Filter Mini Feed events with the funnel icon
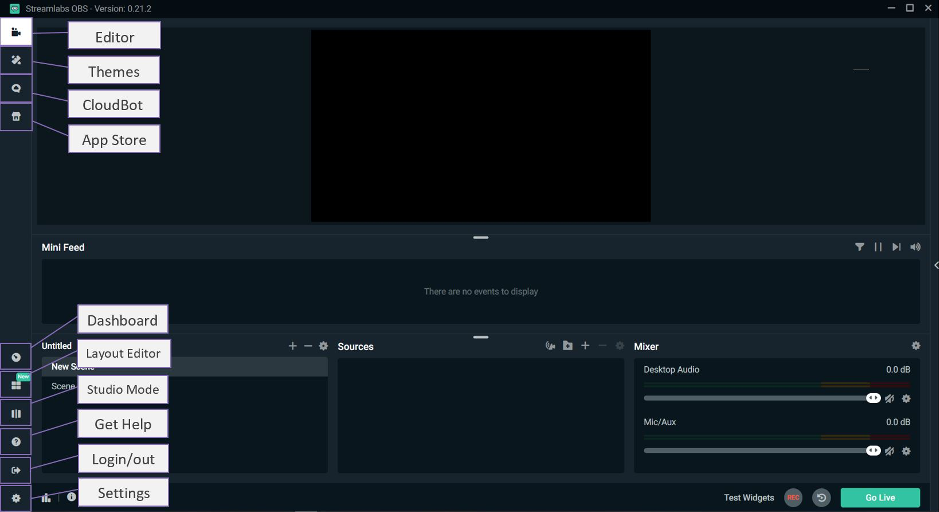 tap(859, 247)
